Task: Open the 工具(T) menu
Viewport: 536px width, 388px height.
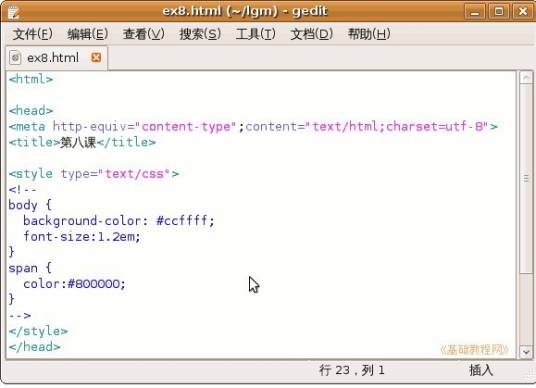Action: pos(256,34)
